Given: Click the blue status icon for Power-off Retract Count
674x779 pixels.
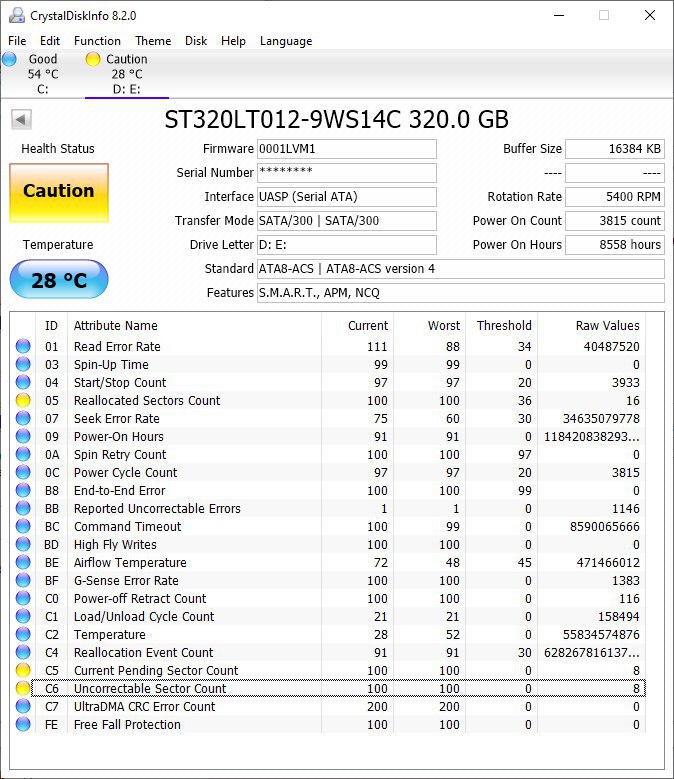Looking at the screenshot, I should [x=23, y=598].
